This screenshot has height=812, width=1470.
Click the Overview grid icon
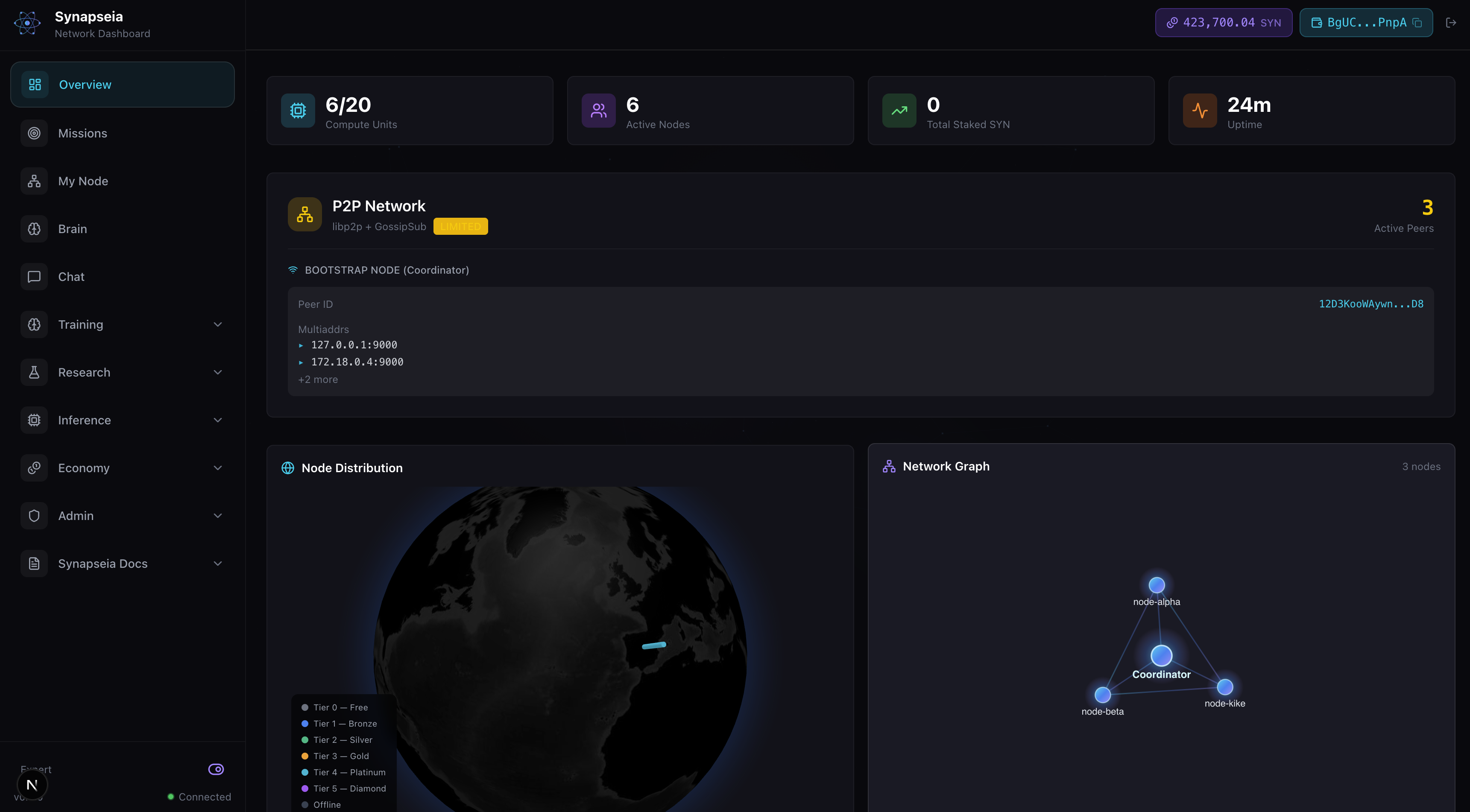(x=35, y=85)
